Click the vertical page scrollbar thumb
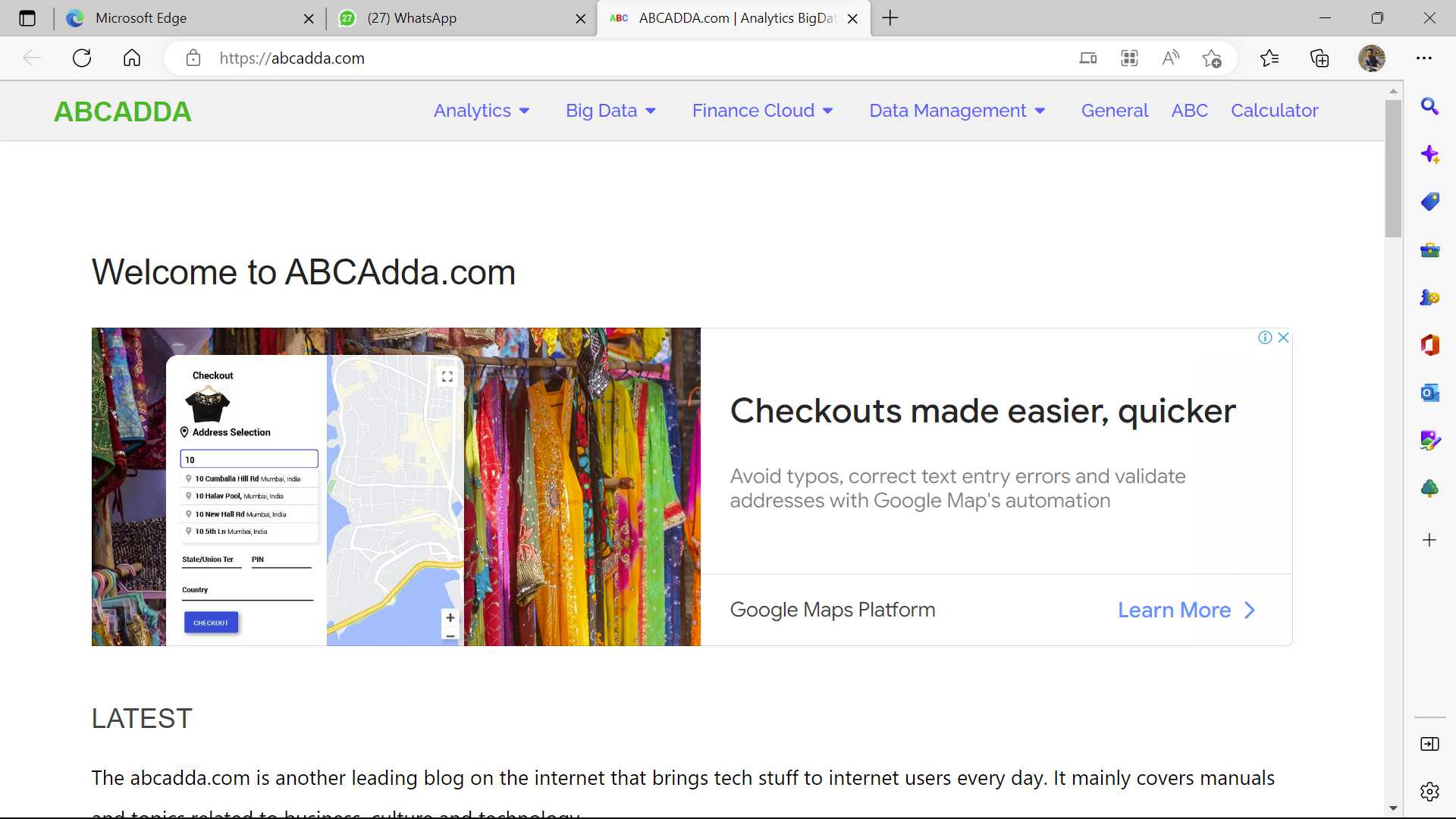The image size is (1456, 819). 1393,167
